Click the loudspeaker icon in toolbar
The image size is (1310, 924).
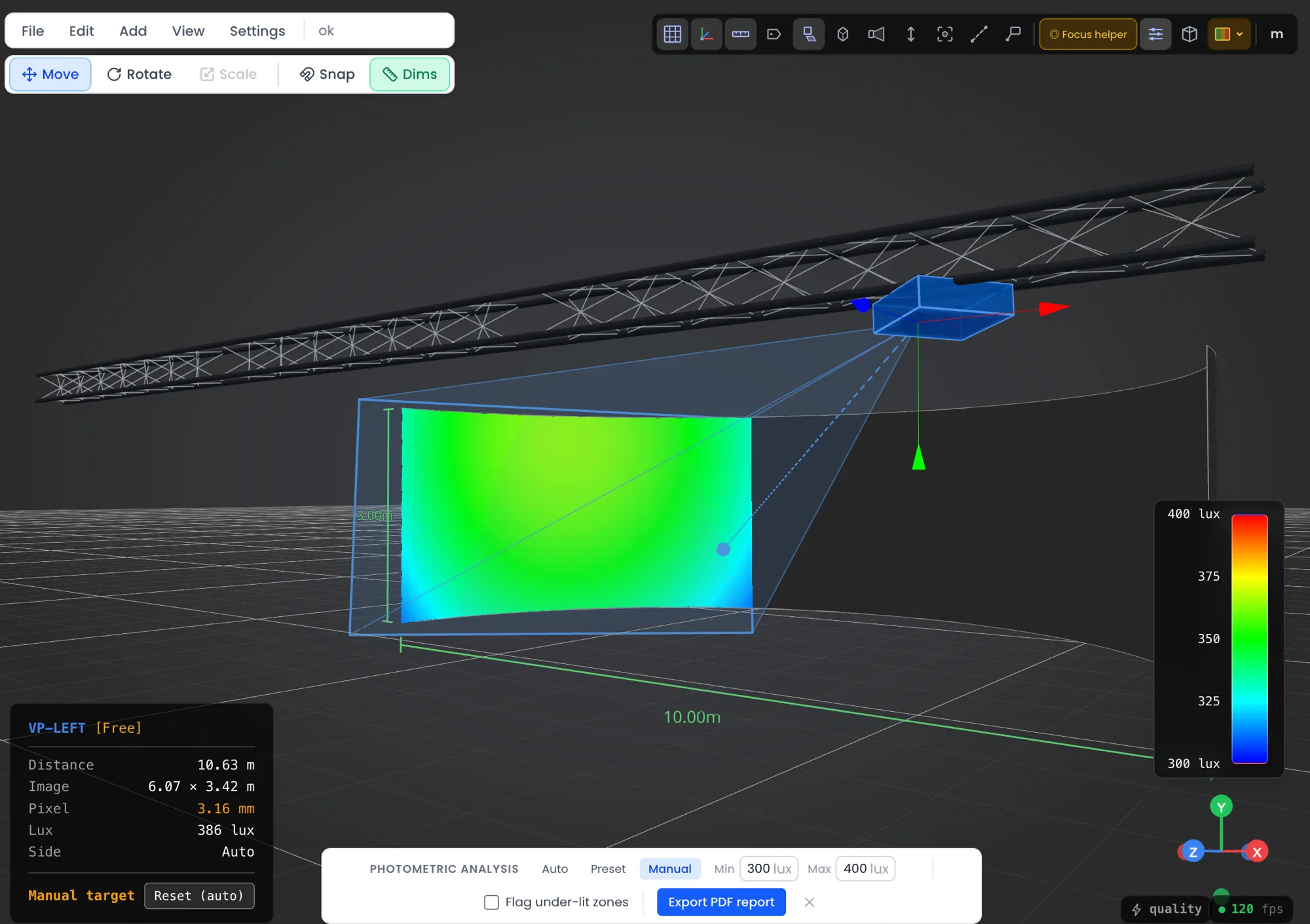point(876,34)
